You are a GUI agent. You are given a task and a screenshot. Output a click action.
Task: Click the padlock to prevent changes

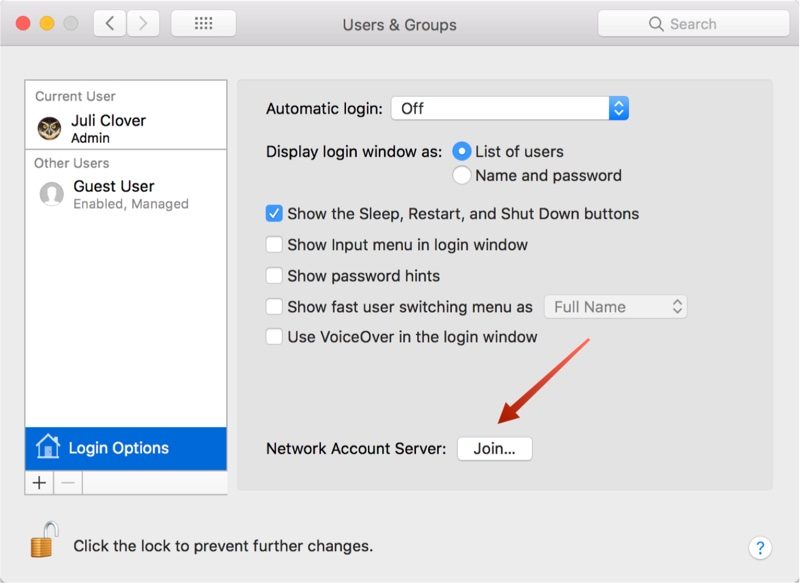tap(44, 540)
